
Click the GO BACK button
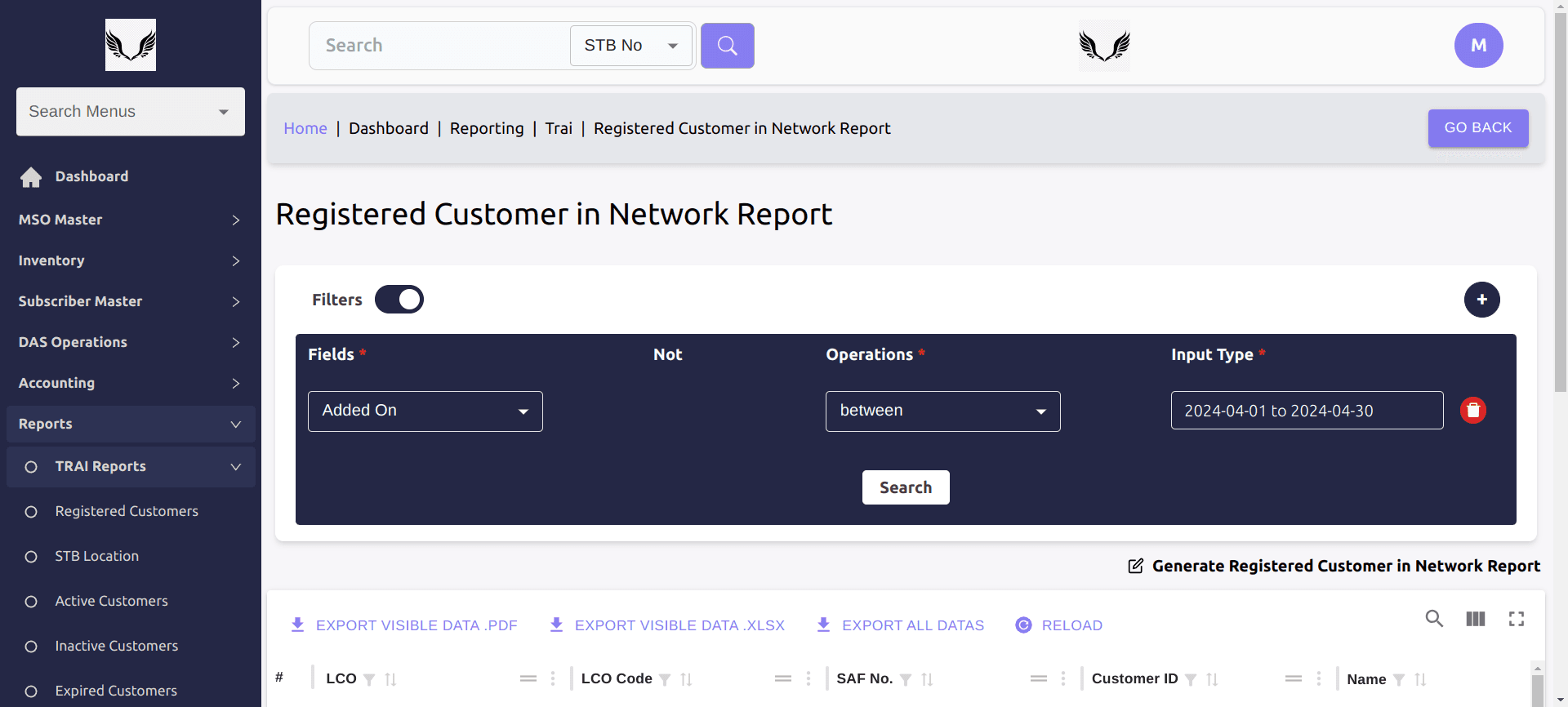pos(1477,128)
